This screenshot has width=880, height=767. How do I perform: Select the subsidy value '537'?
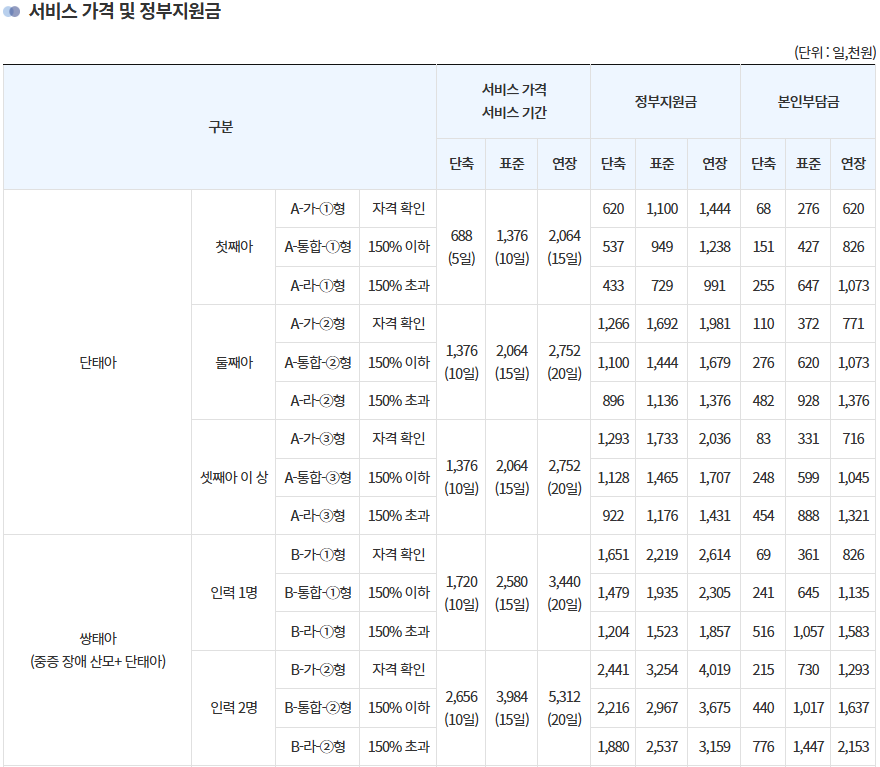pos(613,246)
